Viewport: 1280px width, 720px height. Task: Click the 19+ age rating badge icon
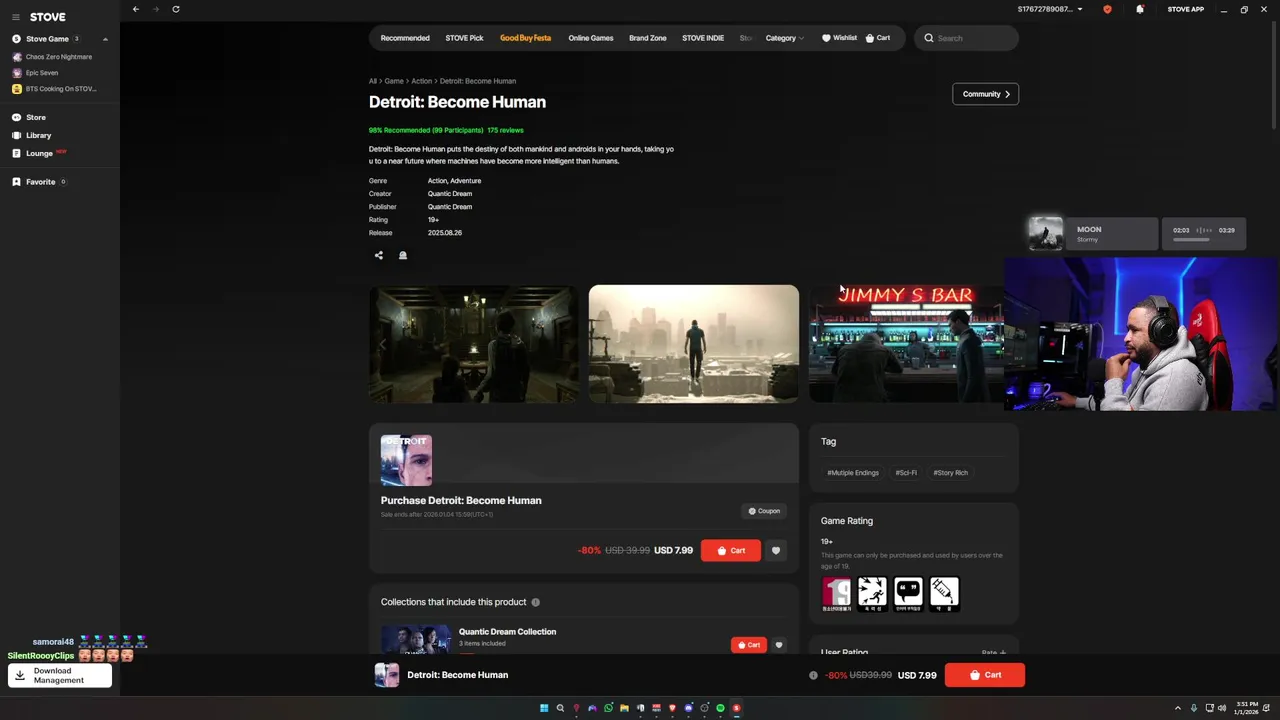836,594
